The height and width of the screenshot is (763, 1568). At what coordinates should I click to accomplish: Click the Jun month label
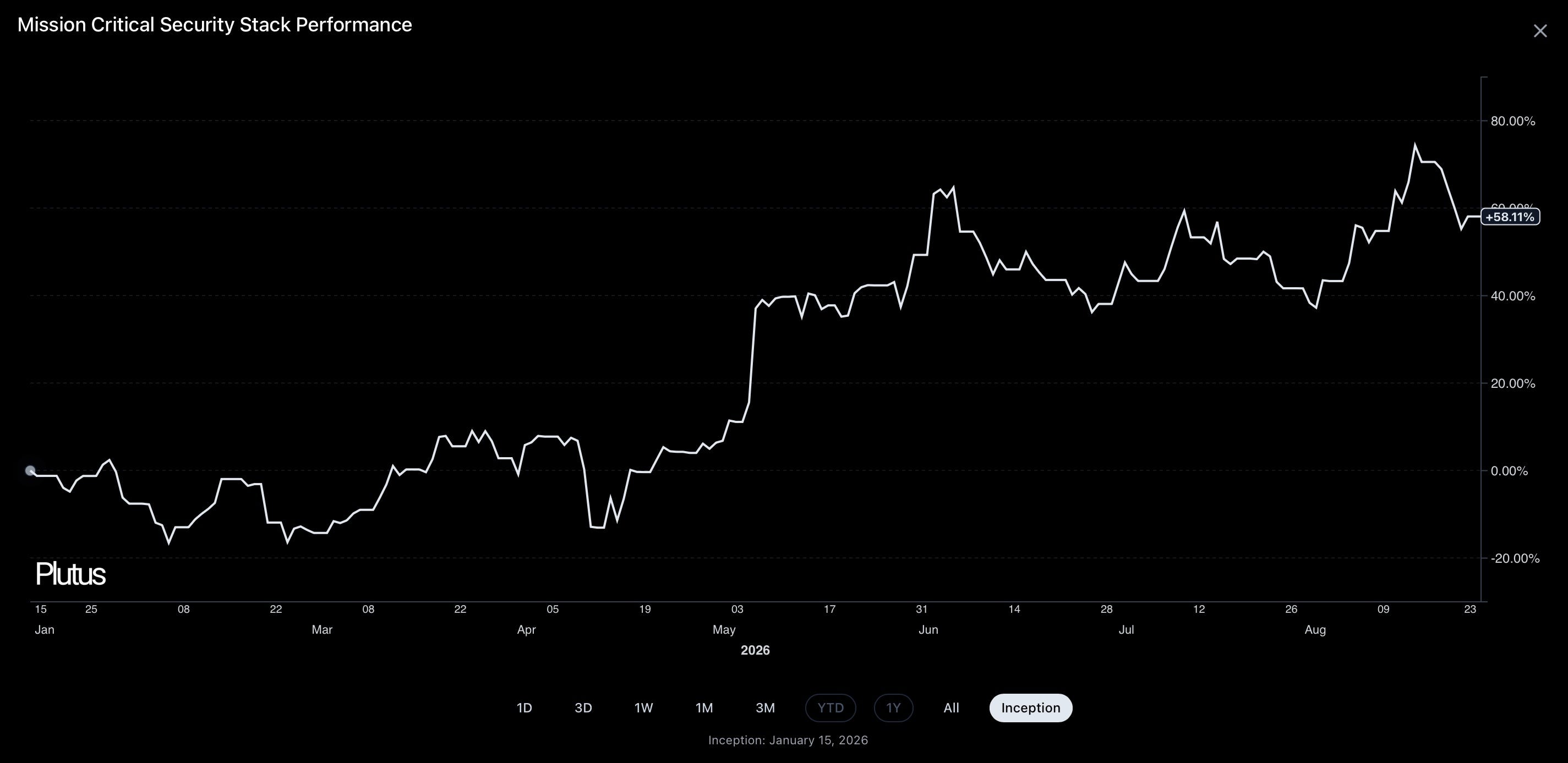(x=928, y=630)
